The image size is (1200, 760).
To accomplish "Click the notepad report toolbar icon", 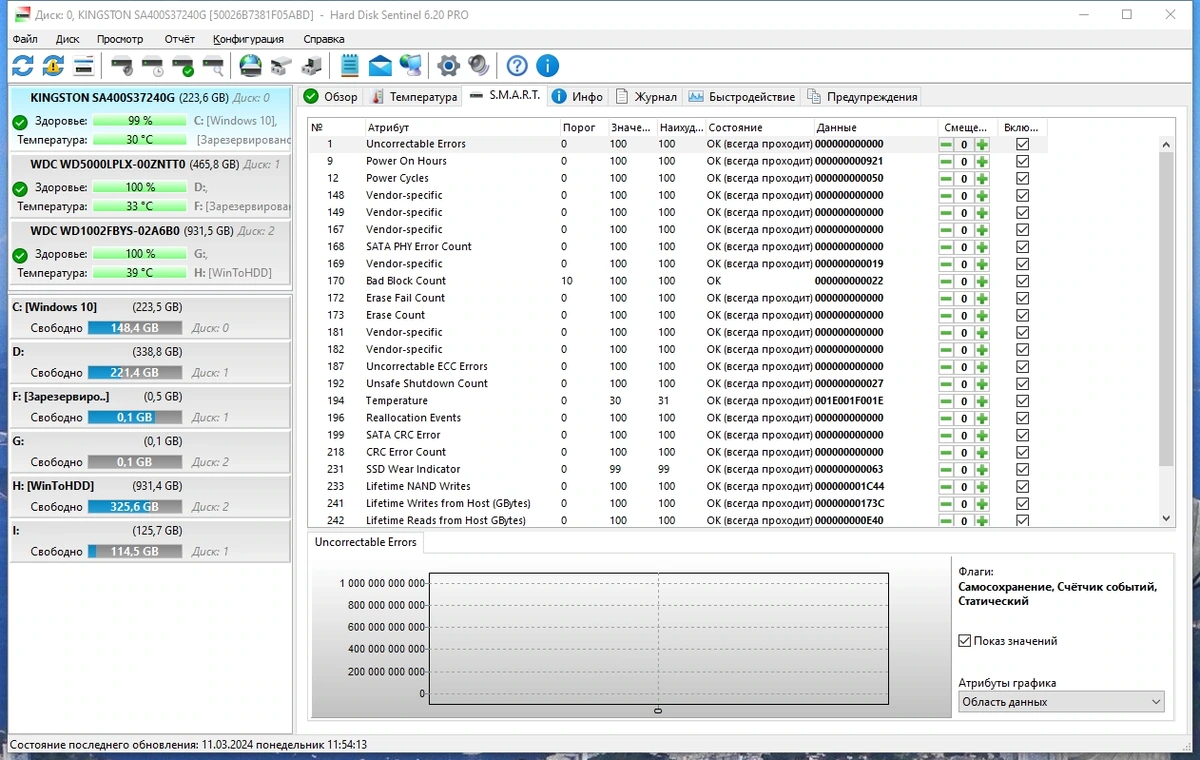I will coord(349,66).
